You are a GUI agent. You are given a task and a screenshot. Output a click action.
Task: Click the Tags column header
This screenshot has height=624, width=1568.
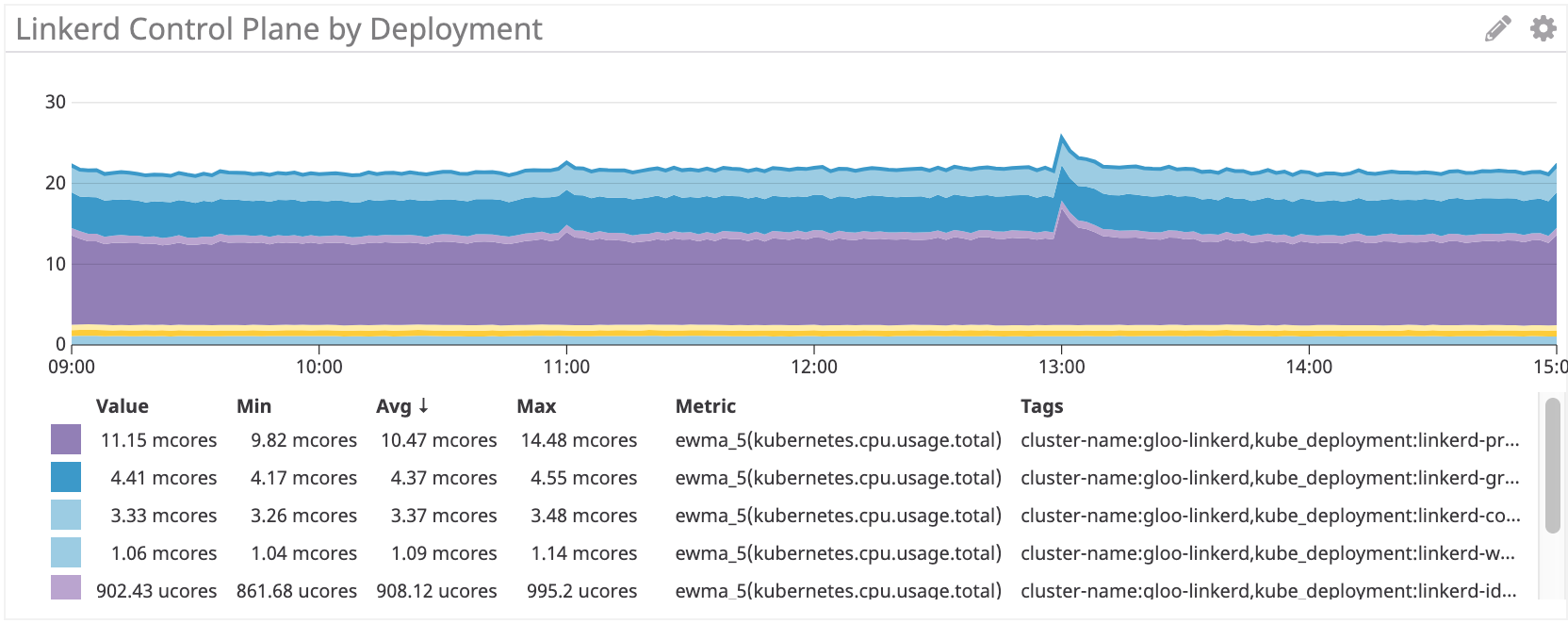coord(1041,406)
